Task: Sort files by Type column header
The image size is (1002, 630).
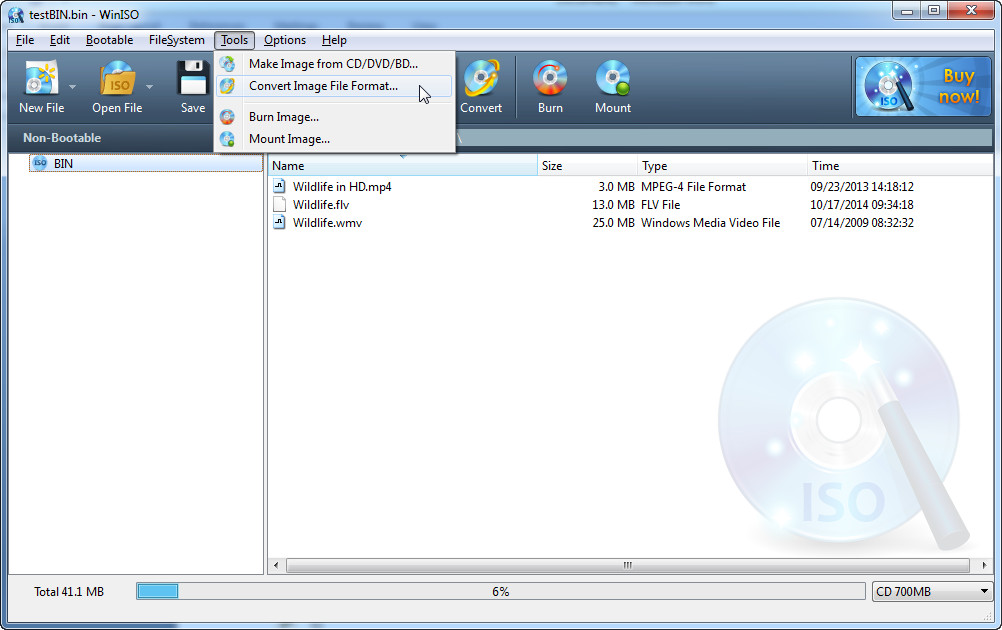Action: click(x=723, y=165)
